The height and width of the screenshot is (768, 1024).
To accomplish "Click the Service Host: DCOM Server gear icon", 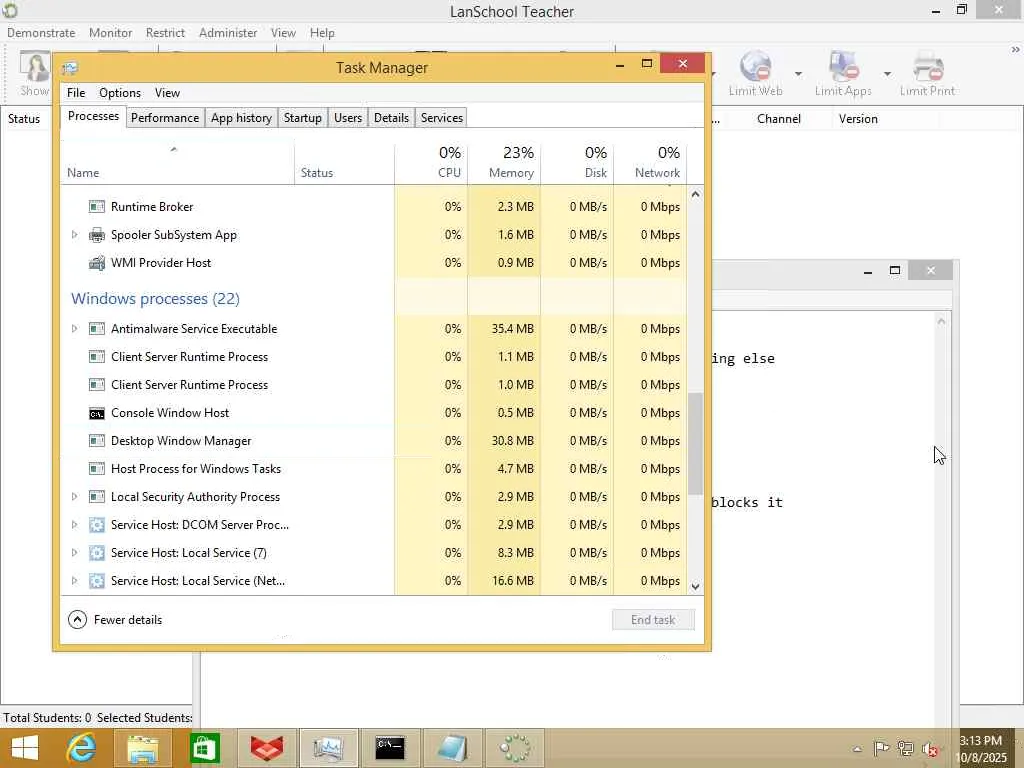I will tap(97, 525).
